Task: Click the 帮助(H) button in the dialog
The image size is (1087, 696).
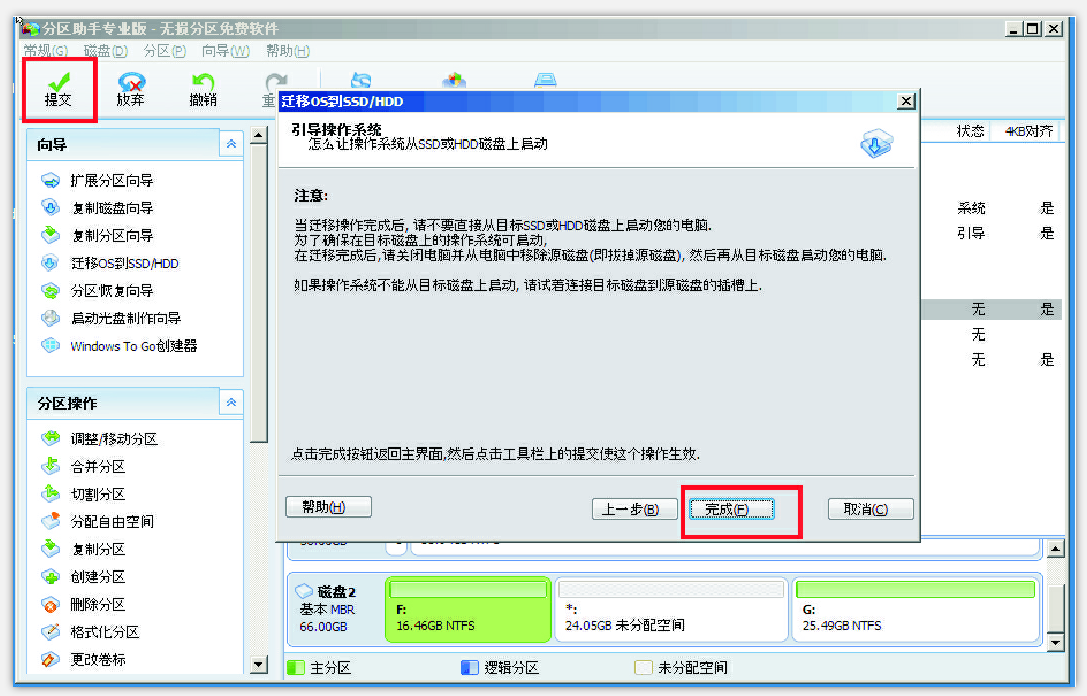Action: tap(329, 507)
